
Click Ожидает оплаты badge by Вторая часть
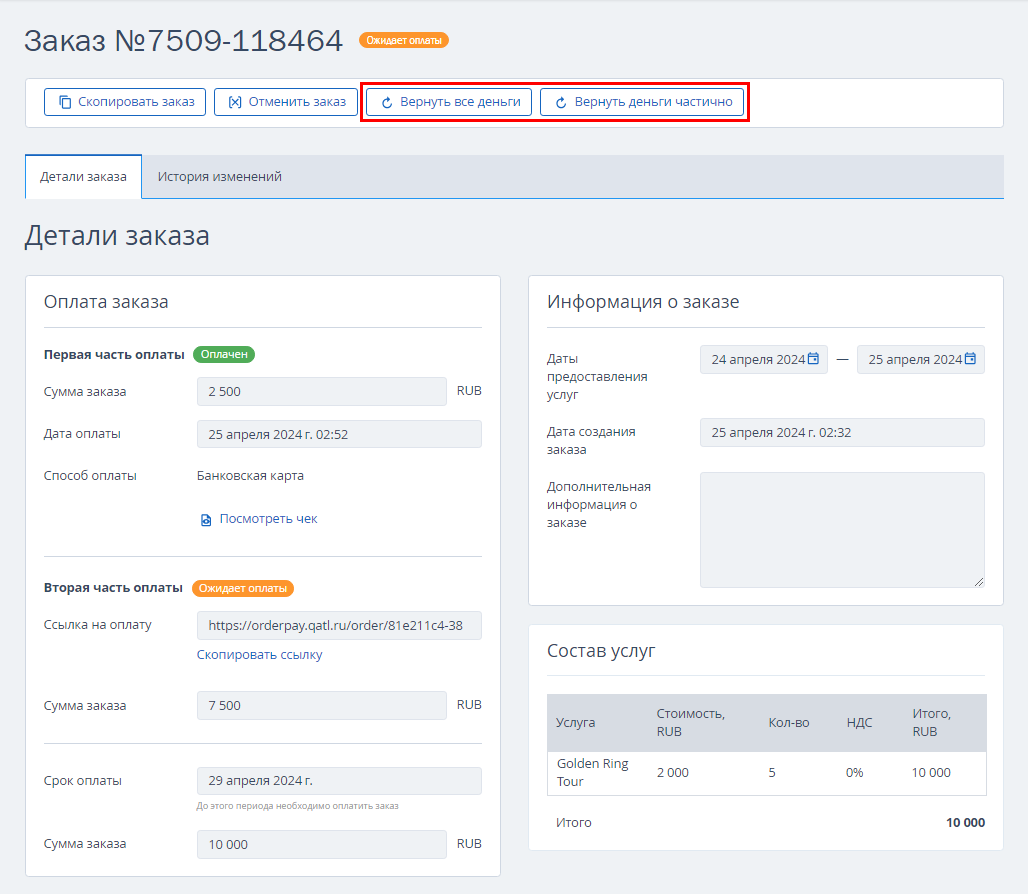pos(243,589)
